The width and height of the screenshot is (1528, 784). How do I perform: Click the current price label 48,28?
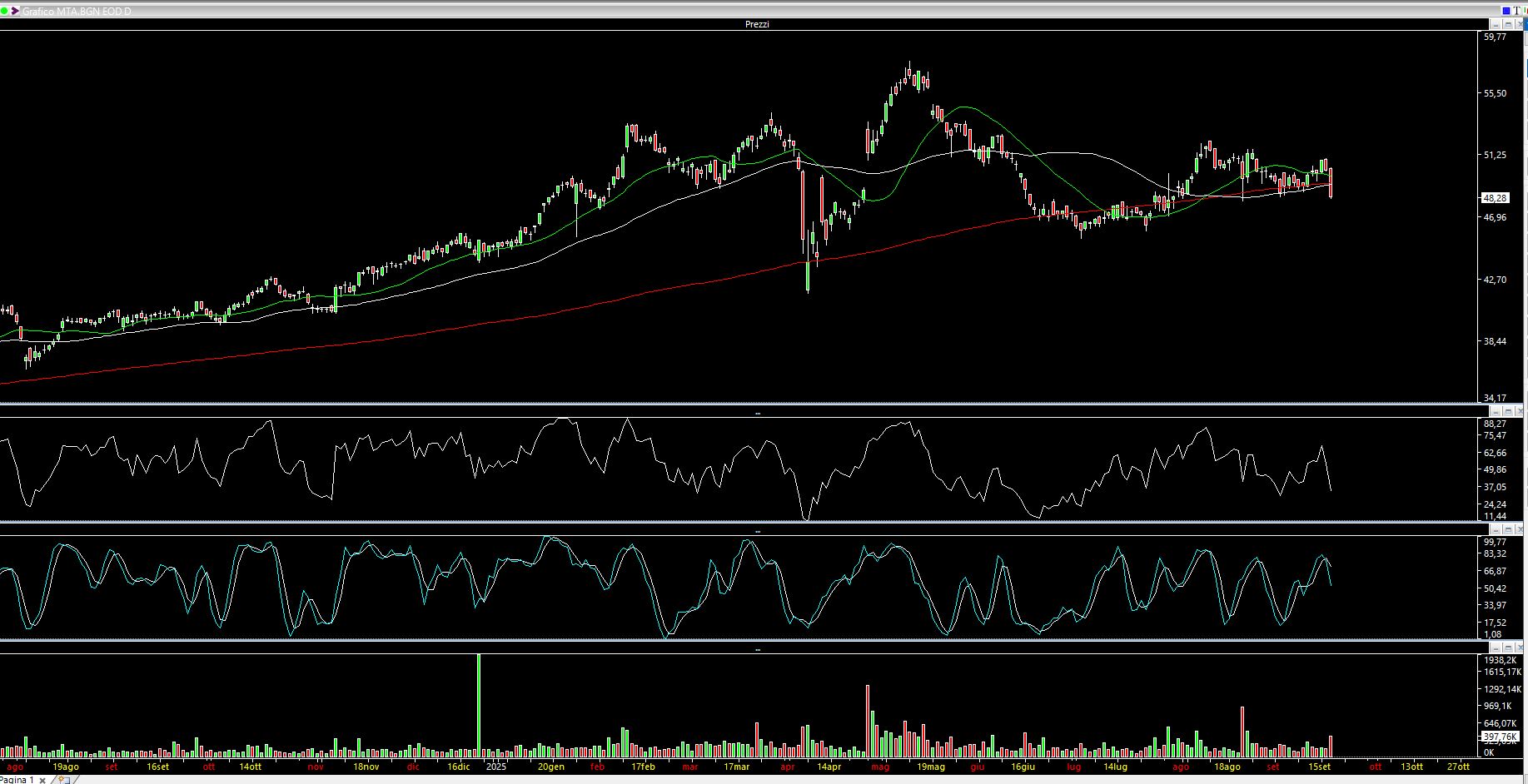click(x=1495, y=198)
